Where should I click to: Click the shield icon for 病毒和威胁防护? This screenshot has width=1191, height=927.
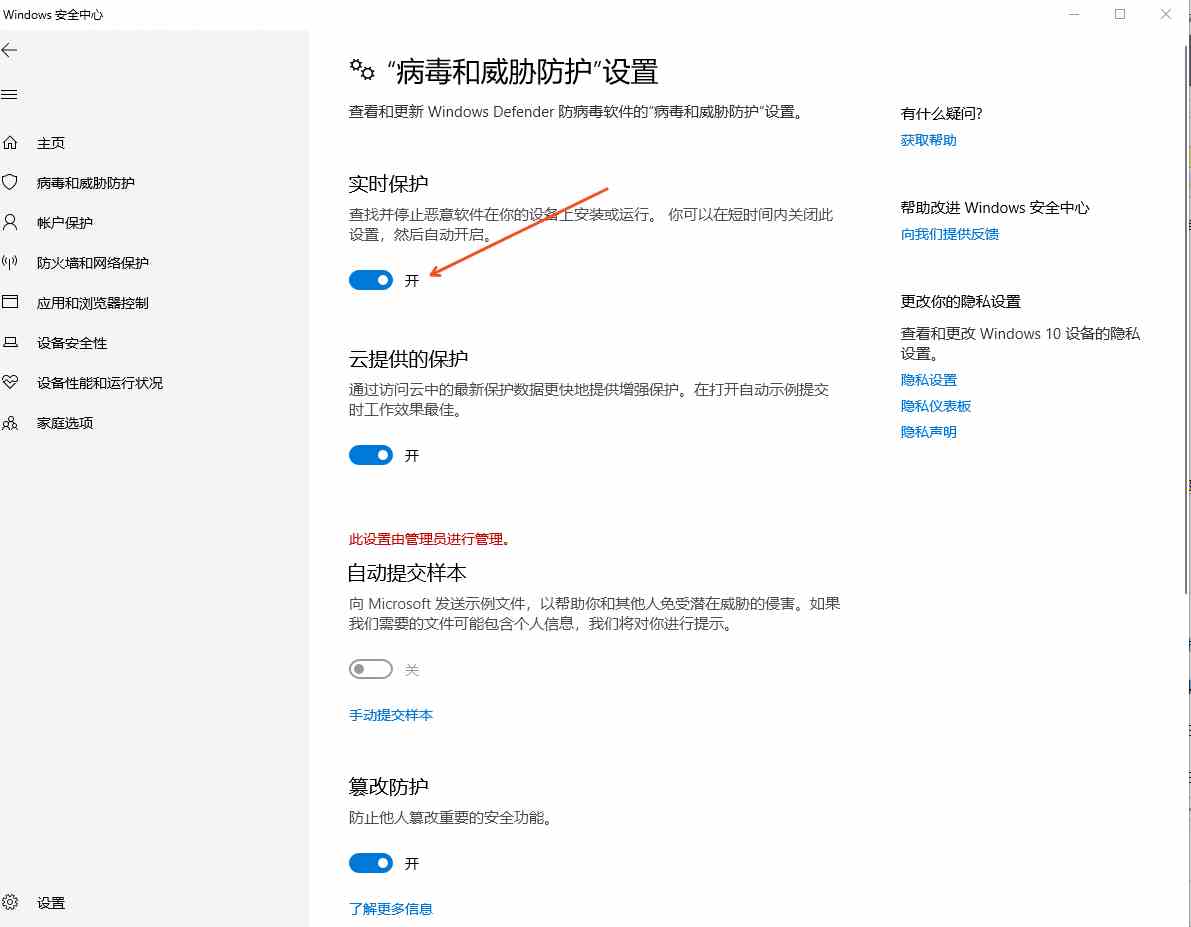coord(10,182)
